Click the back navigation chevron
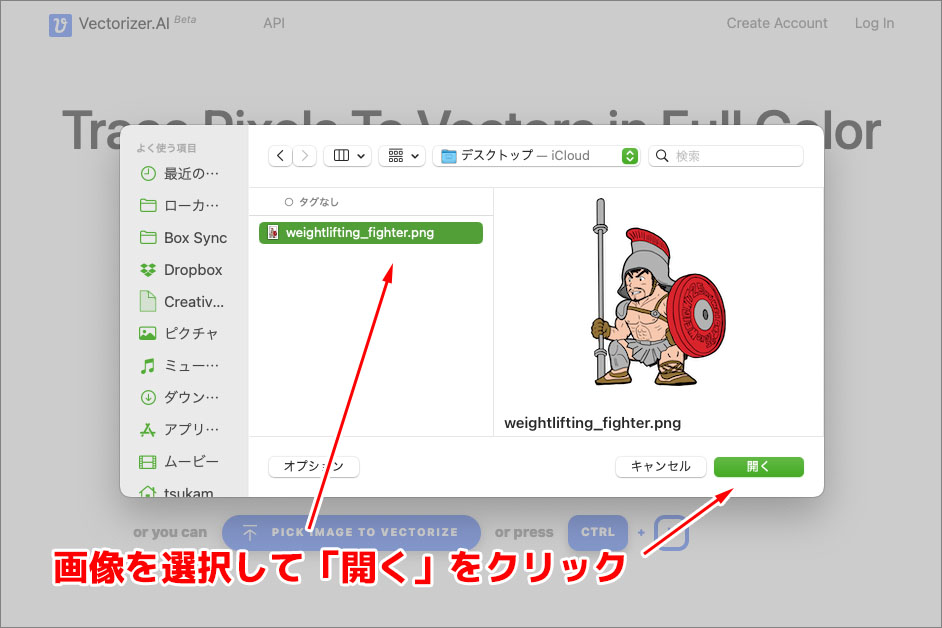The width and height of the screenshot is (942, 628). 280,156
